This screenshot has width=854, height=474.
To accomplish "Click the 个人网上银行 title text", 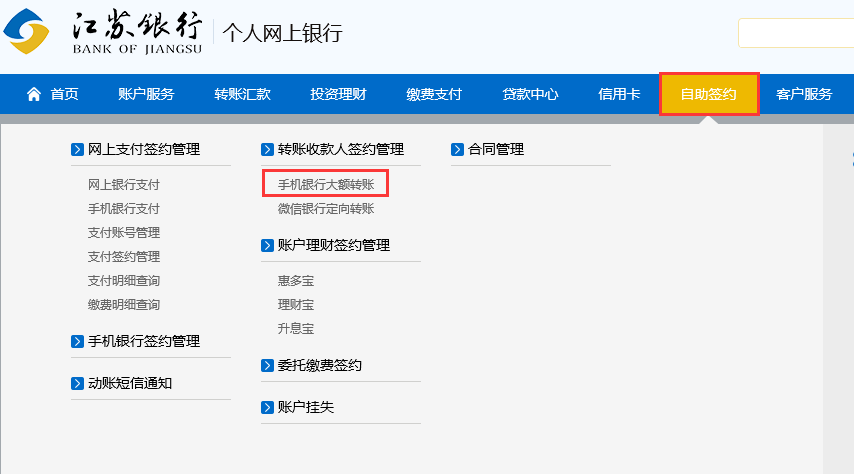I will (x=282, y=33).
